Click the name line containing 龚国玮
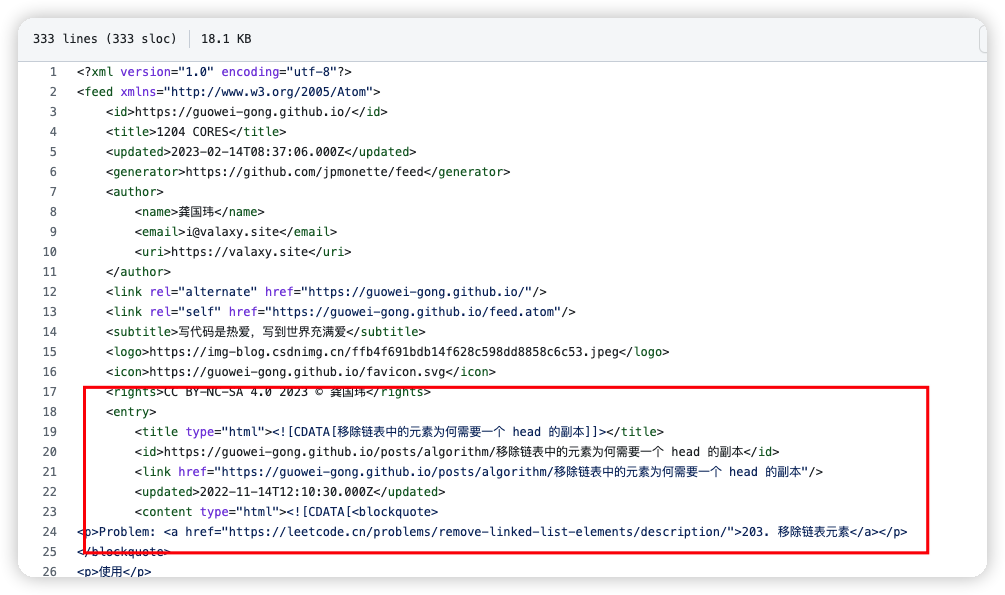 tap(199, 212)
